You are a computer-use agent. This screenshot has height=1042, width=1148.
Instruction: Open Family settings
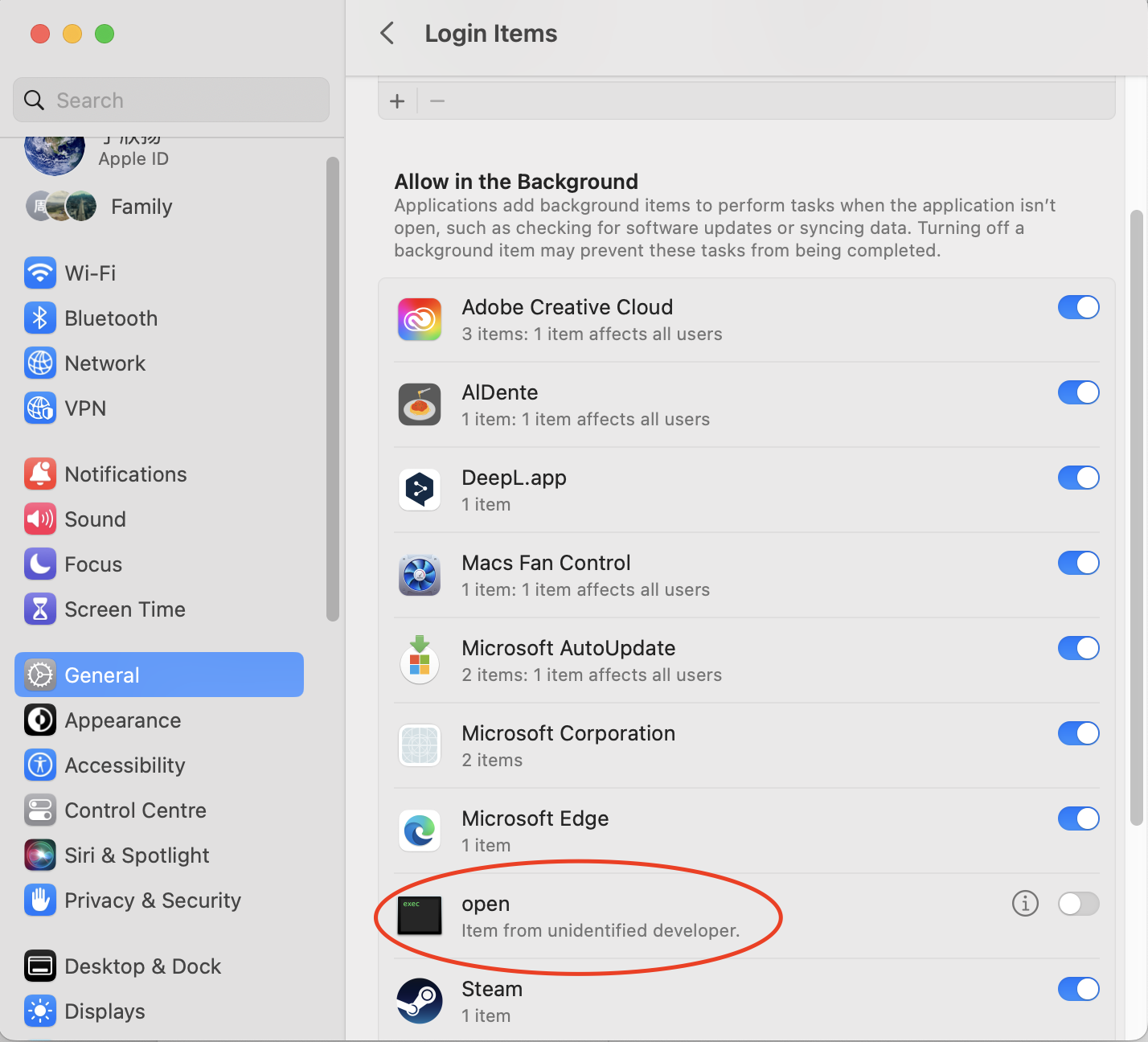tap(141, 206)
